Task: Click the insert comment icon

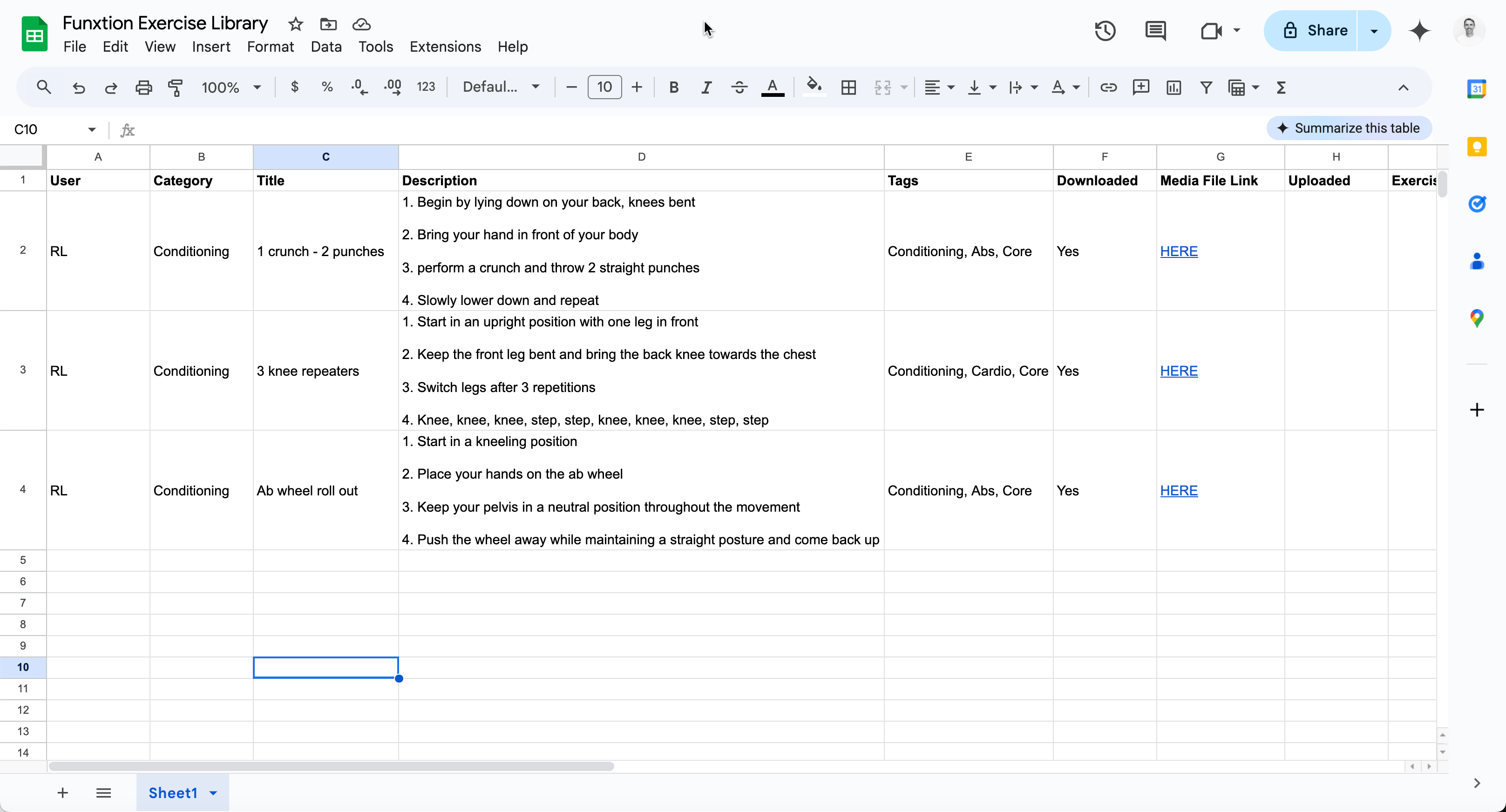Action: (x=1140, y=88)
